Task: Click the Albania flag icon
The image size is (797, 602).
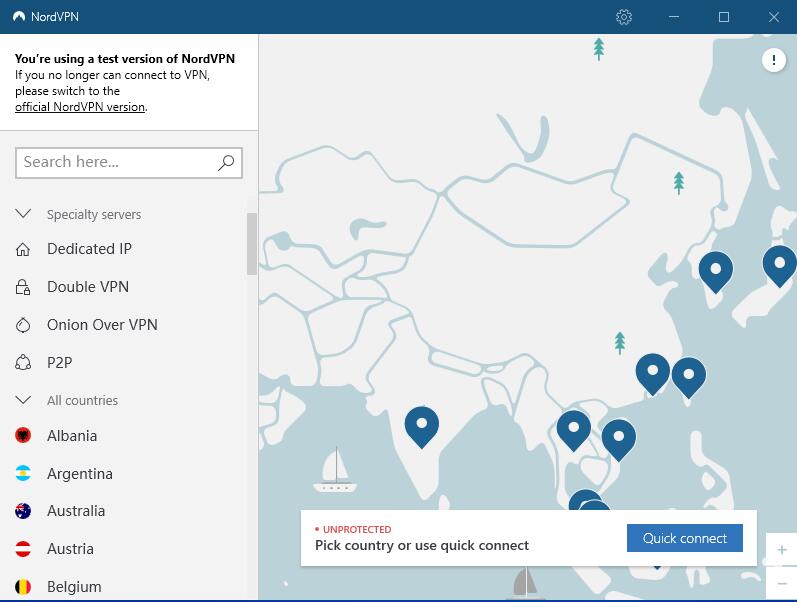Action: 23,435
